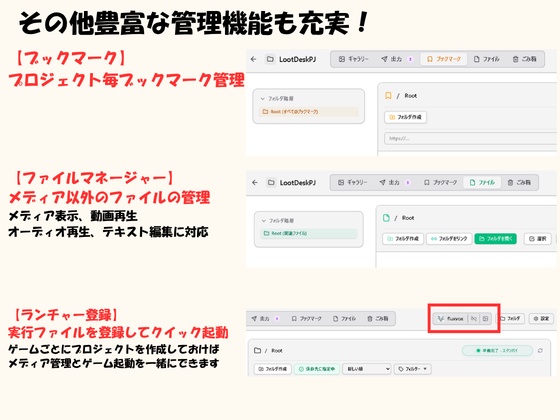
Task: Select active ブックマーク tab in bookmark screenshot
Action: [444, 59]
